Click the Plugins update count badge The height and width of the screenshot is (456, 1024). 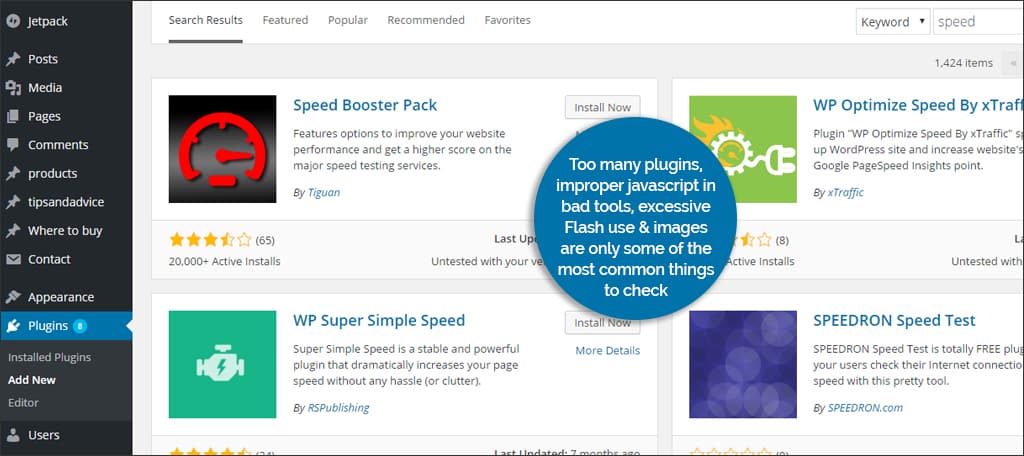point(80,326)
